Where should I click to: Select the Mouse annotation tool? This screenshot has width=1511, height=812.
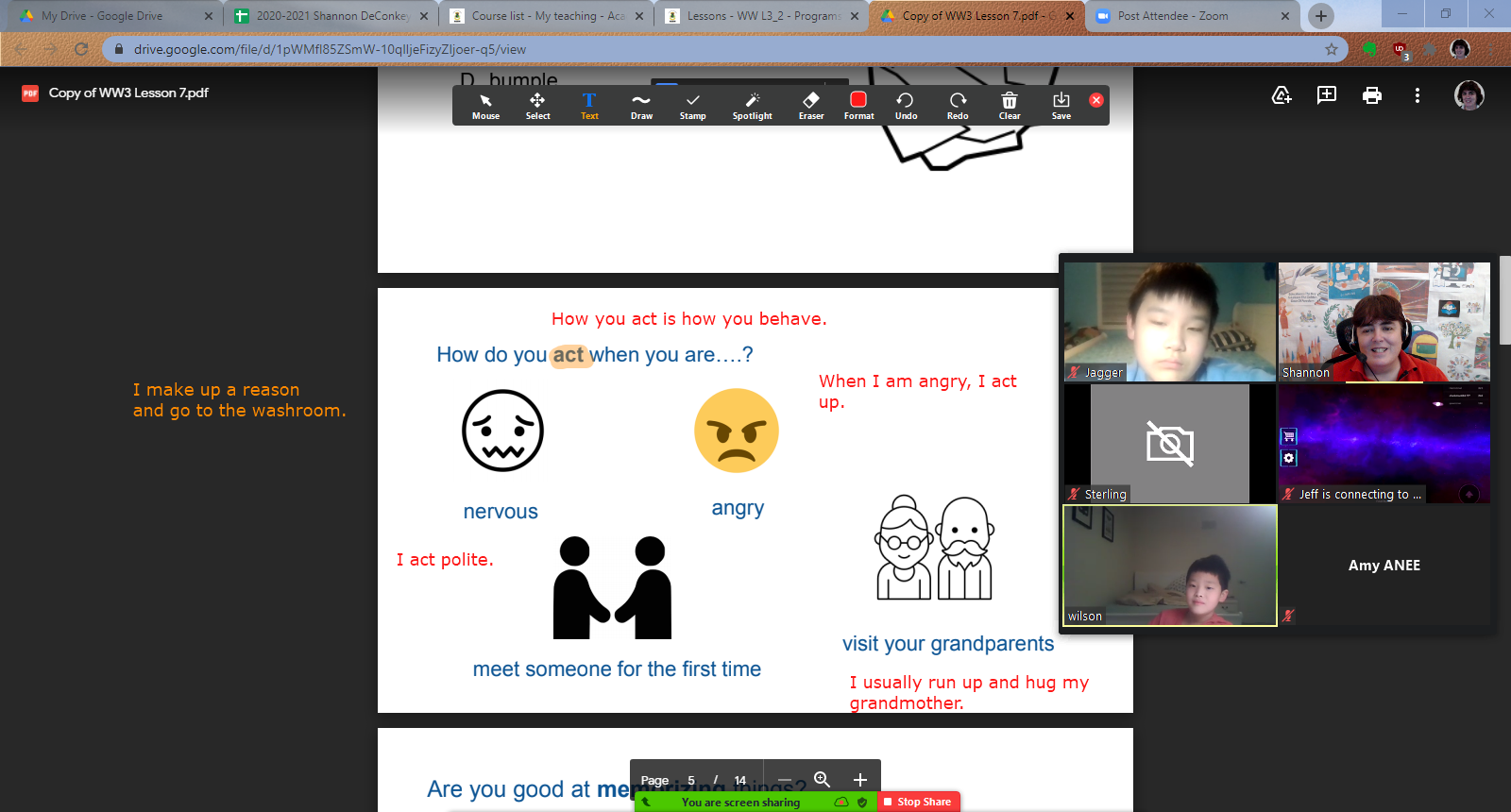(x=485, y=106)
